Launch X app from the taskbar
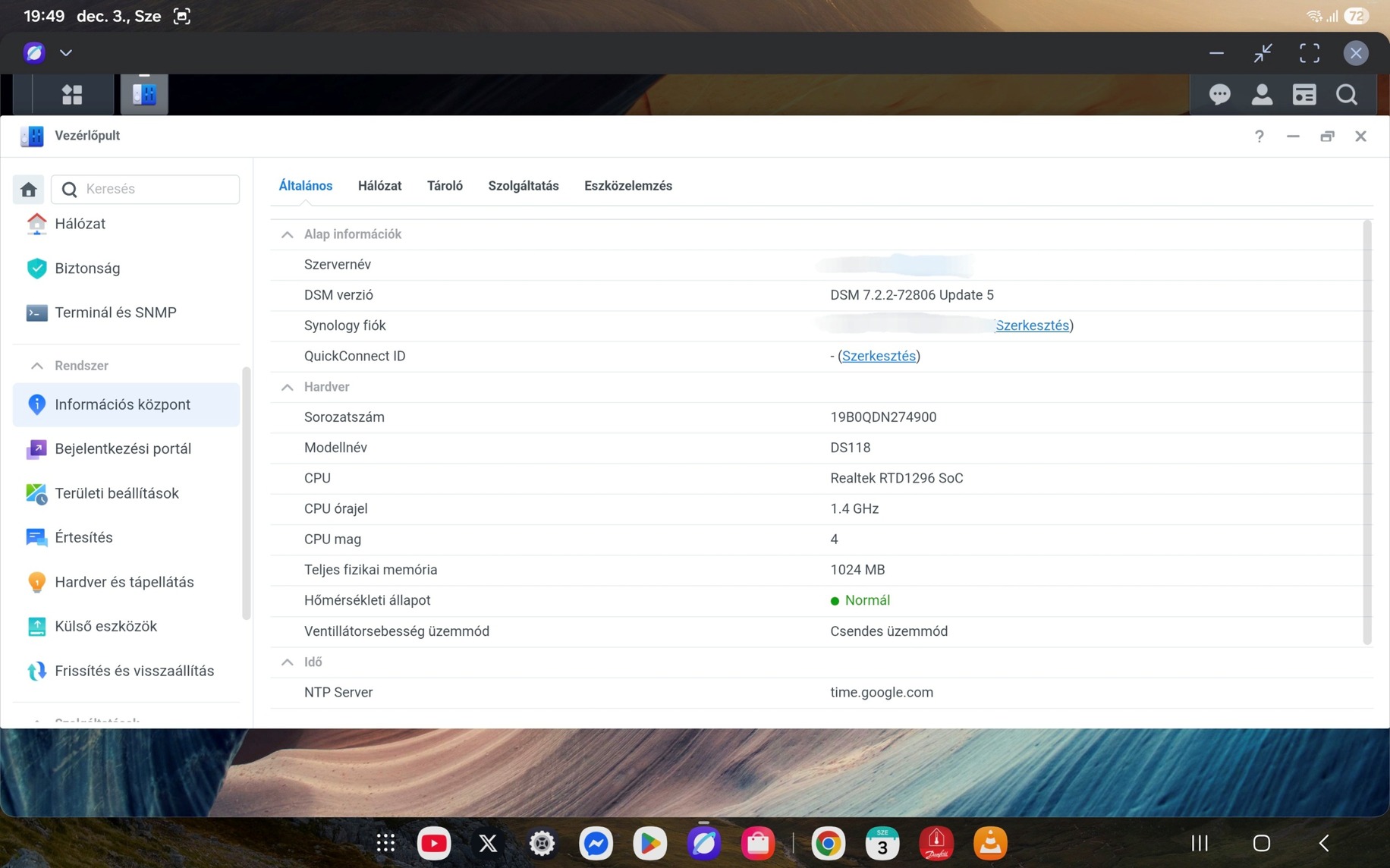 488,843
